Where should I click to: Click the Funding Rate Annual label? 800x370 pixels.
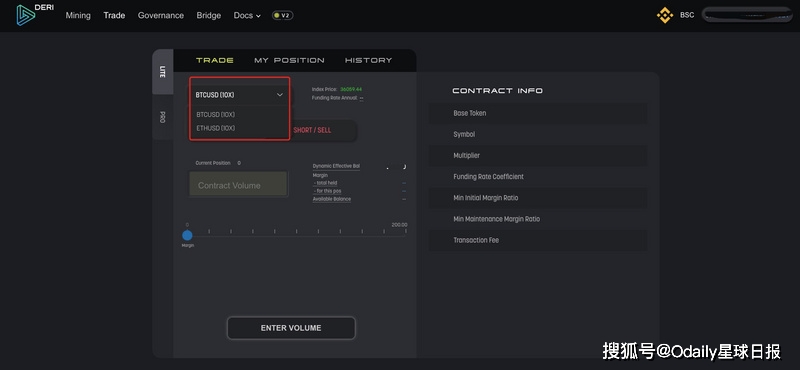pos(335,97)
